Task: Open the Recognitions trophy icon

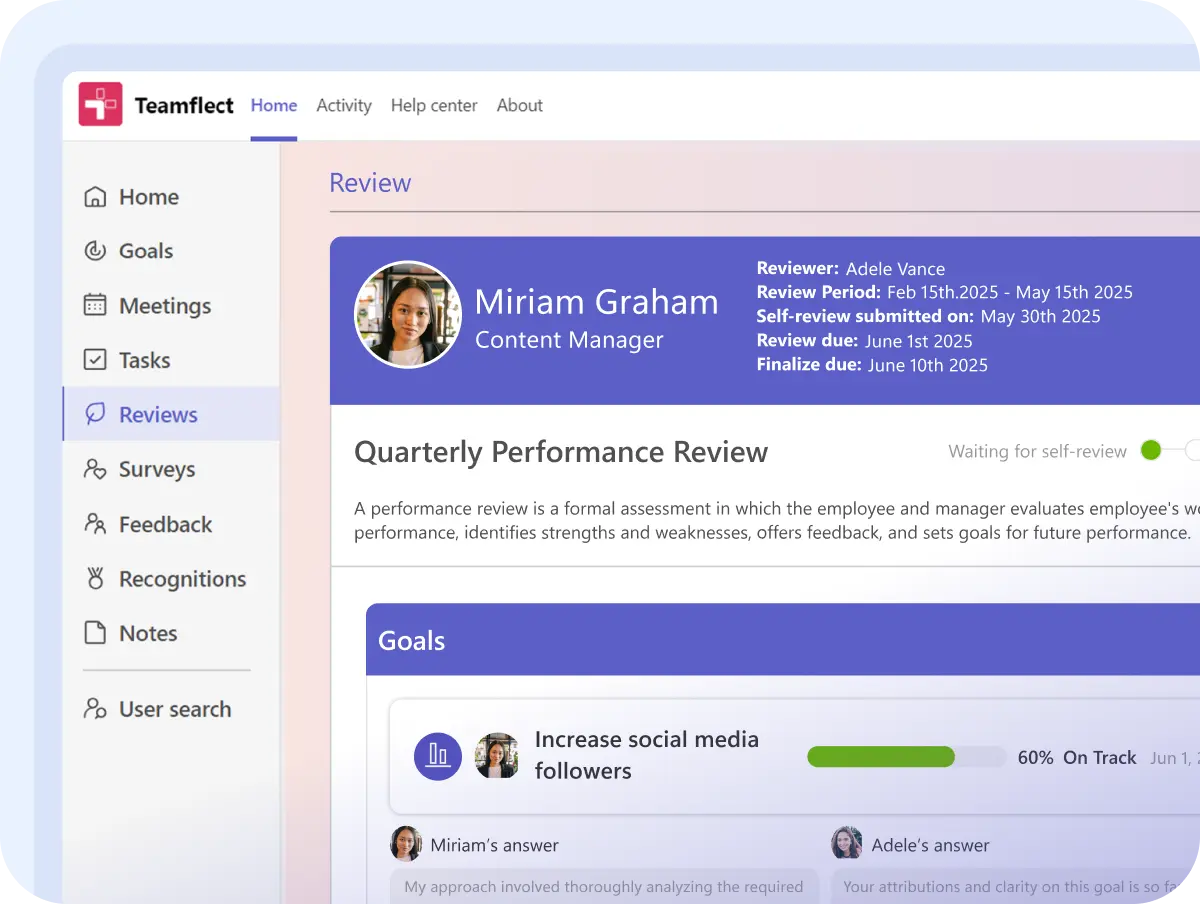Action: pyautogui.click(x=96, y=578)
